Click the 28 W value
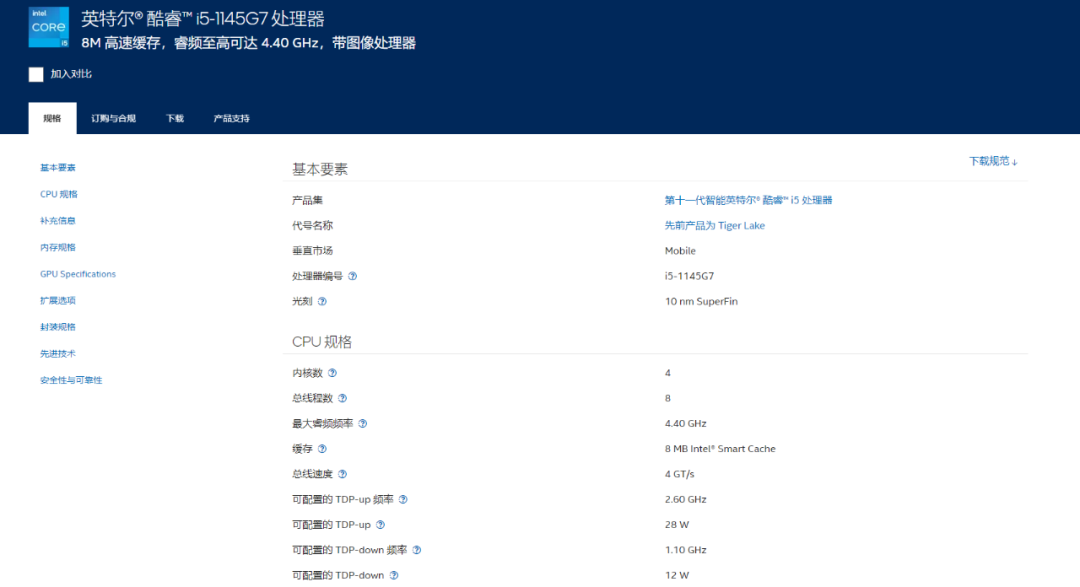The image size is (1080, 587). coord(676,525)
